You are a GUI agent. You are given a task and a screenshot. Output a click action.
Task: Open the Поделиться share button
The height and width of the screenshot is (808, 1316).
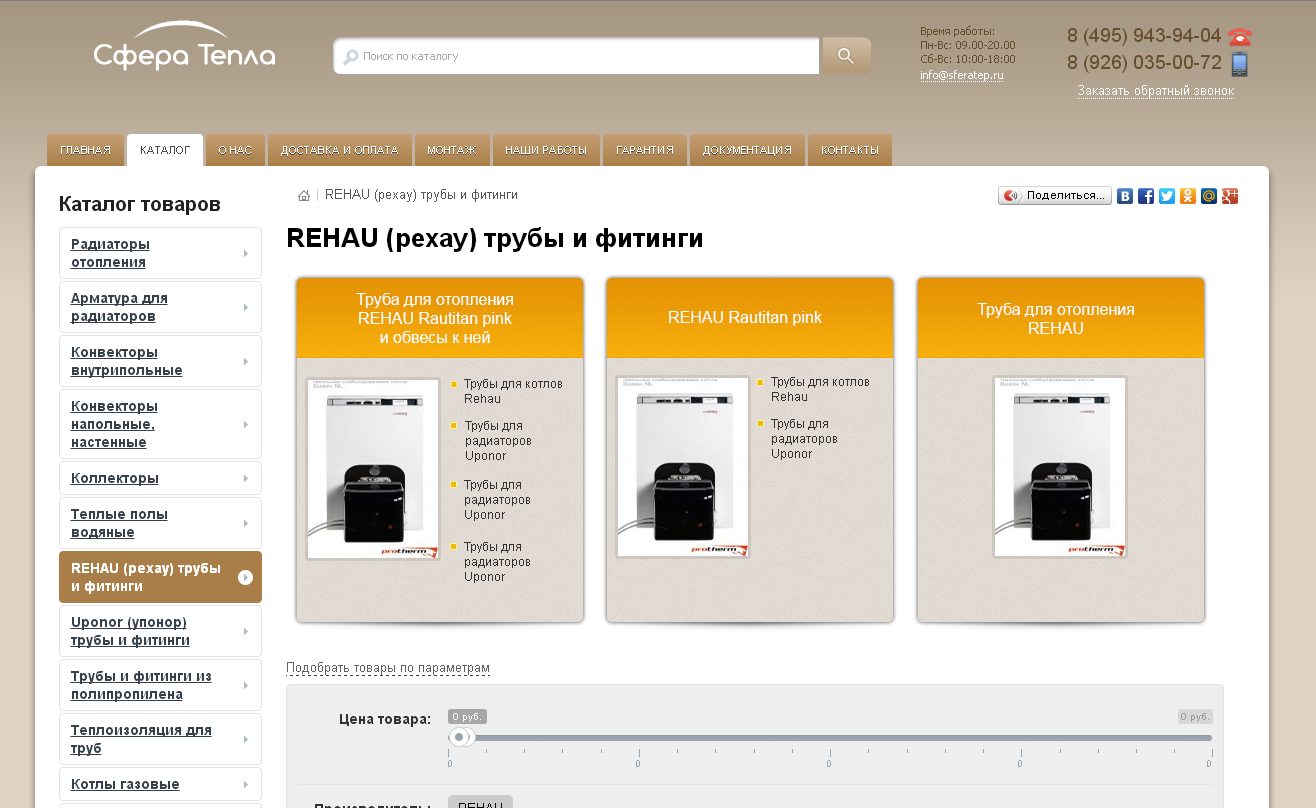[1055, 196]
